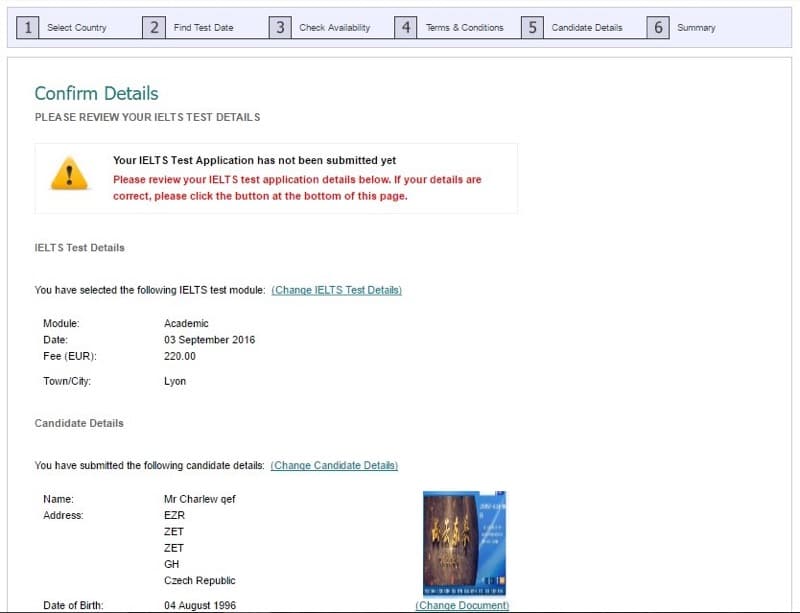This screenshot has height=613, width=800.
Task: Select the Summary step label
Action: click(696, 28)
